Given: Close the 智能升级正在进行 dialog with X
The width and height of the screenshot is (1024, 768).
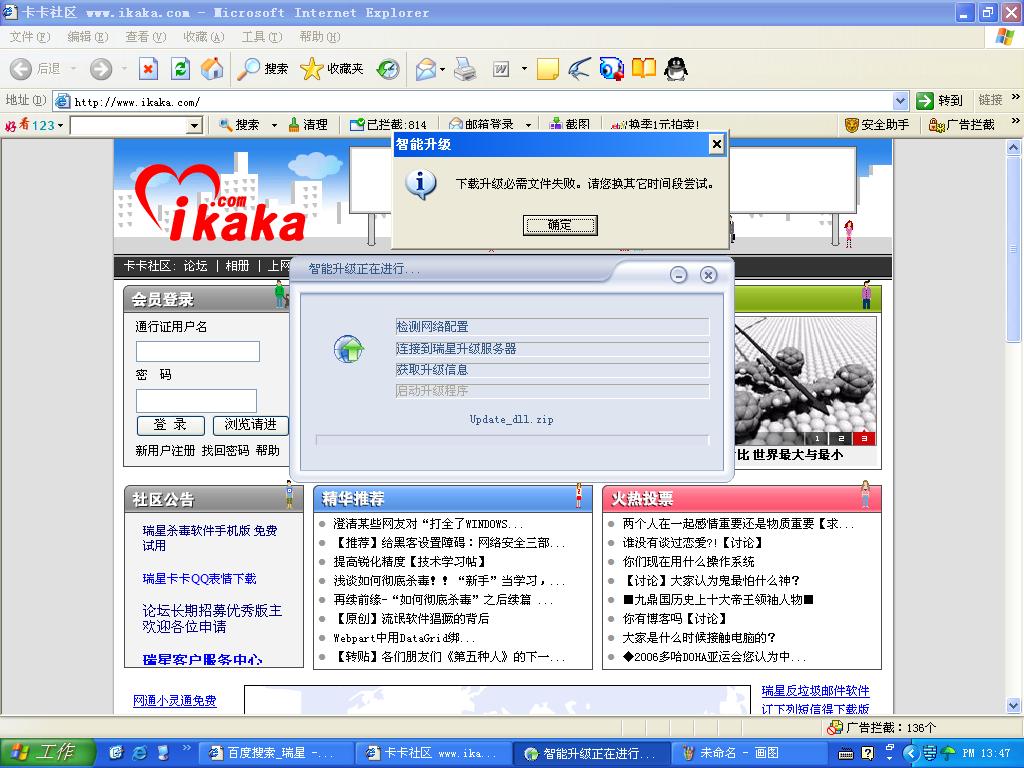Looking at the screenshot, I should (x=708, y=275).
